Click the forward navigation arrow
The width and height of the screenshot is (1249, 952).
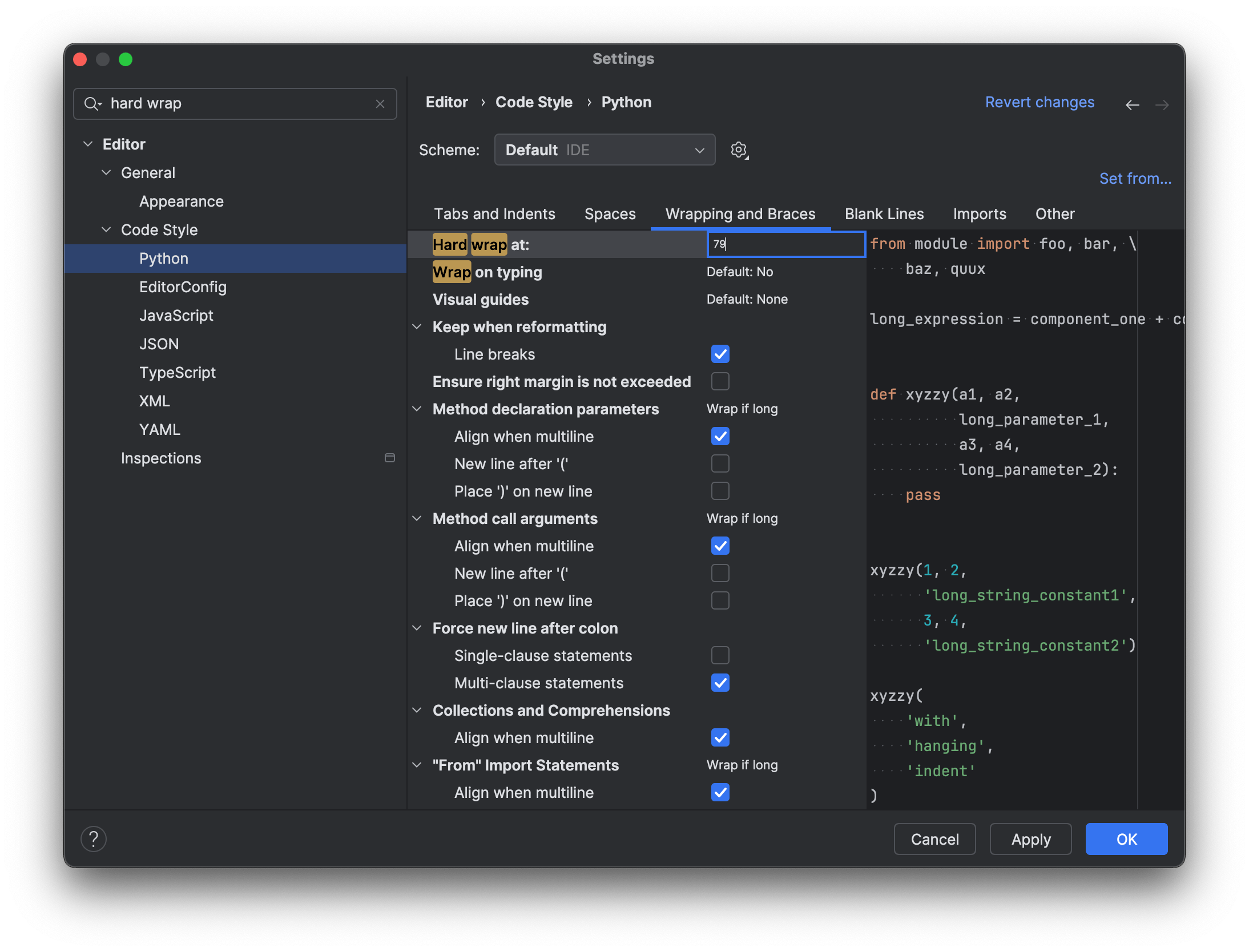pos(1162,104)
